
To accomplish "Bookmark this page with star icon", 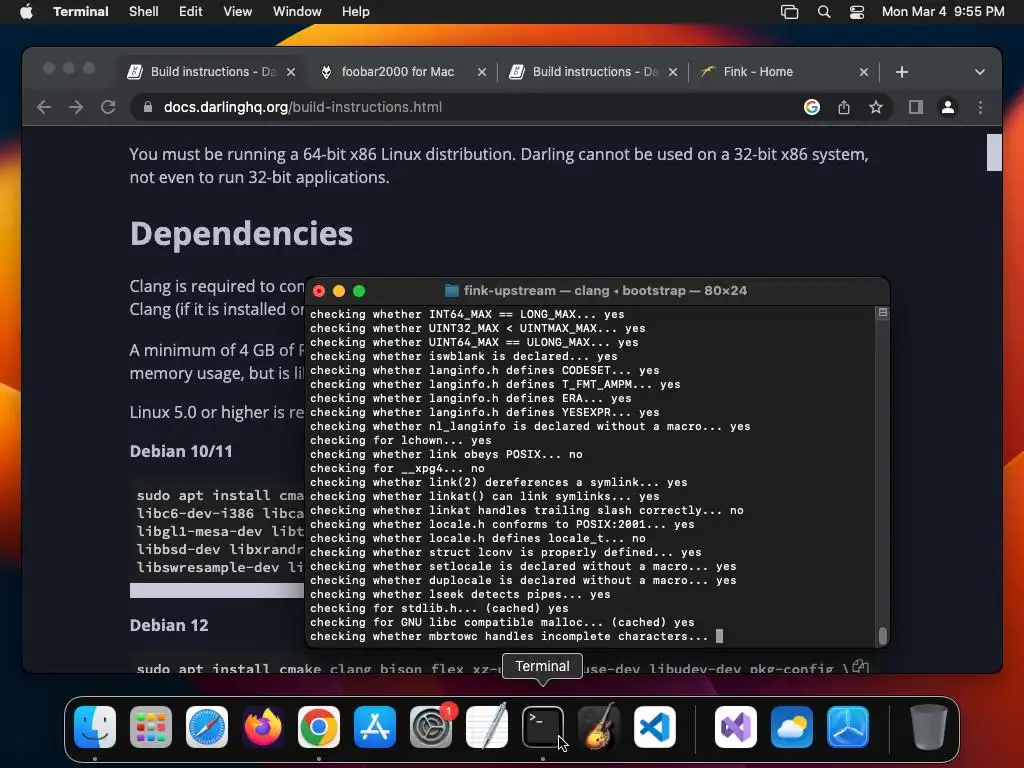I will click(876, 107).
